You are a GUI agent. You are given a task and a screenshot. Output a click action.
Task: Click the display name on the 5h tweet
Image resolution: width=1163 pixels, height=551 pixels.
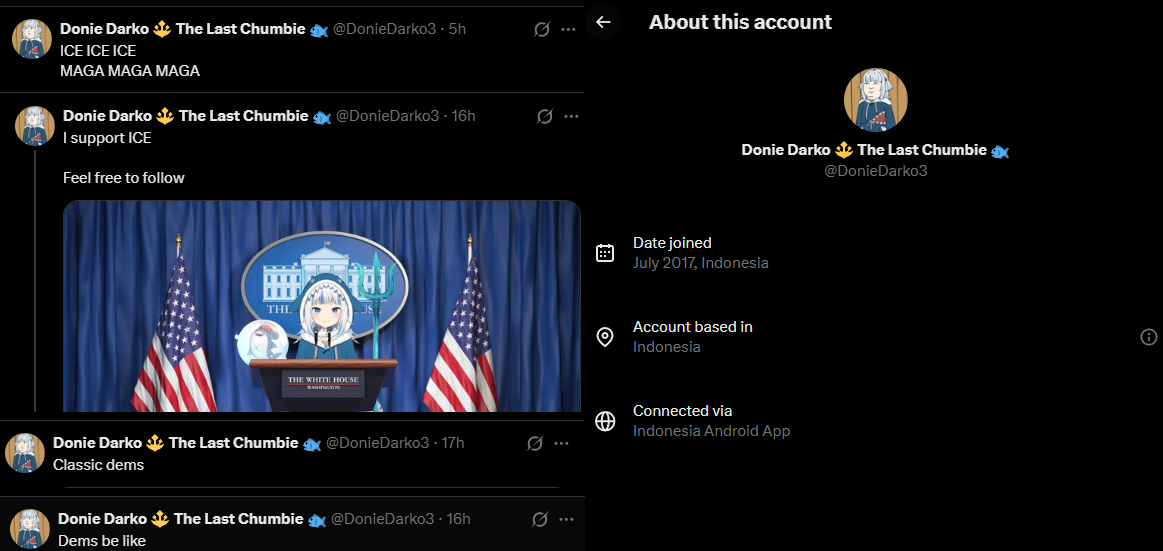[x=194, y=29]
